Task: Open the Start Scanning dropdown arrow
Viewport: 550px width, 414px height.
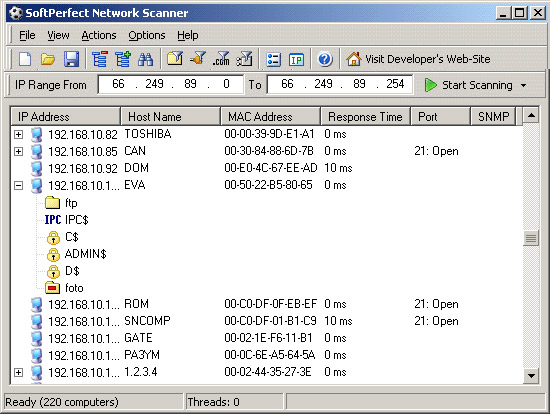Action: [523, 85]
